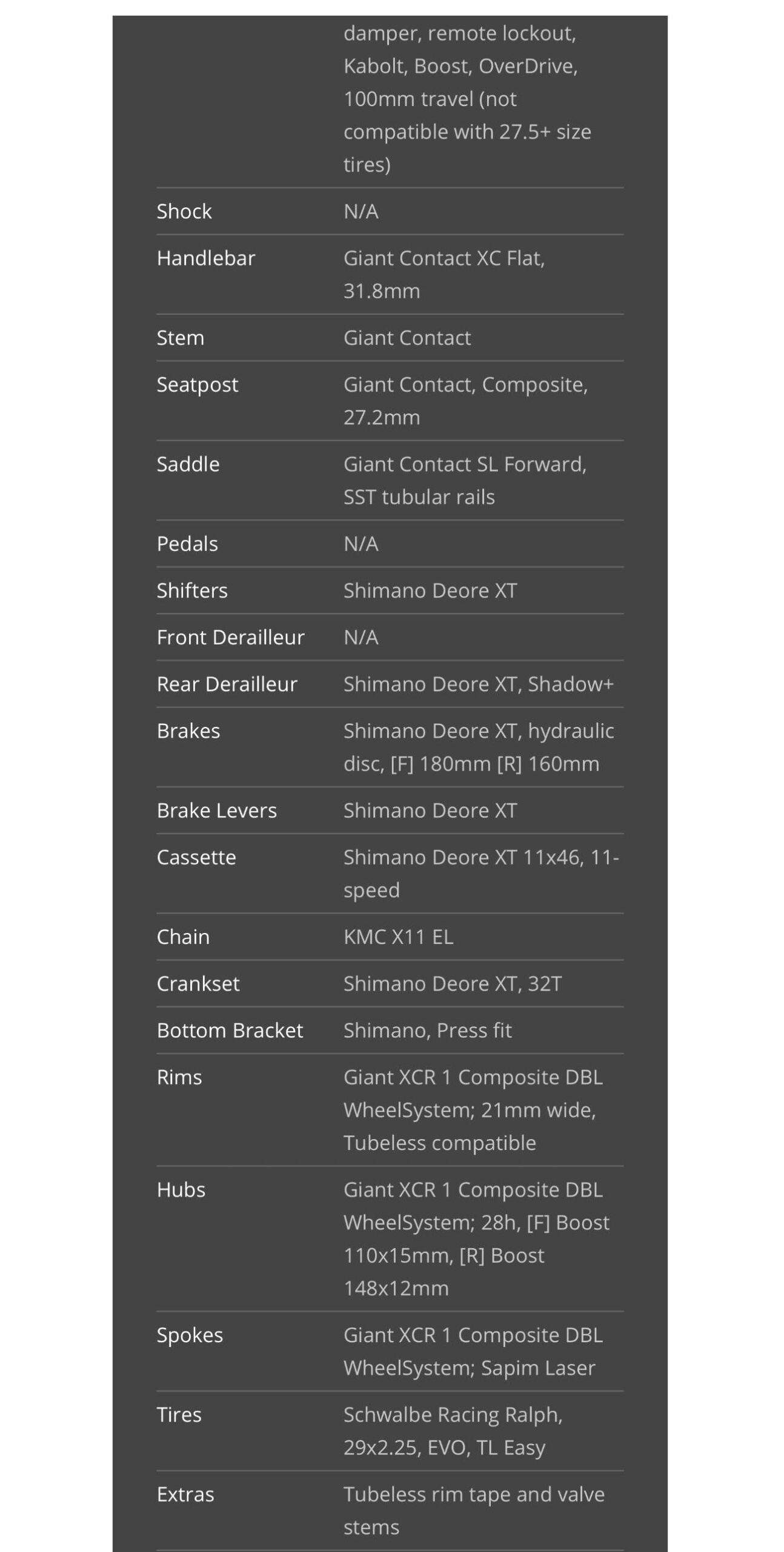Select the Brake Levers label

(217, 811)
